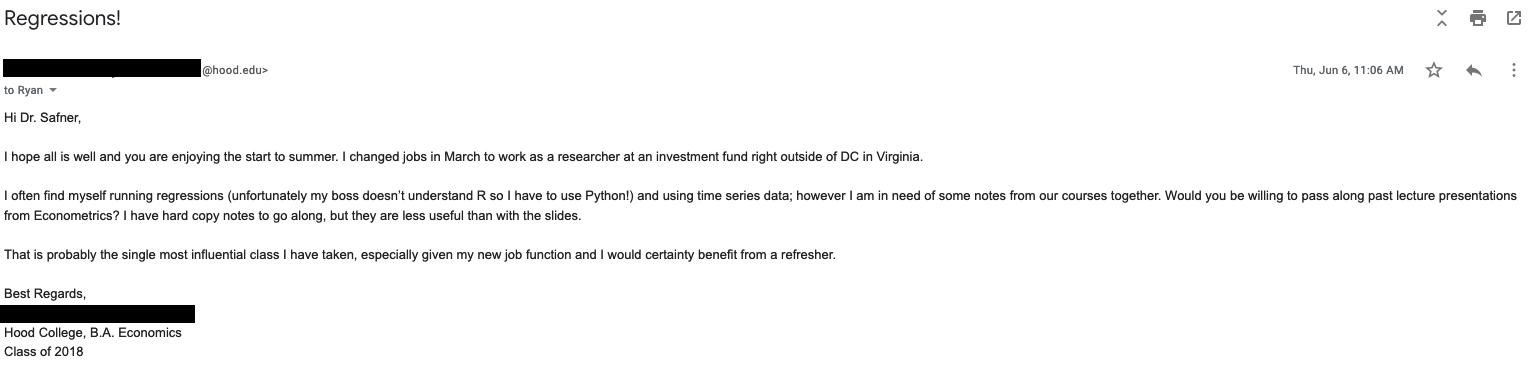
Task: Click the redacted name in the signature
Action: [x=99, y=314]
